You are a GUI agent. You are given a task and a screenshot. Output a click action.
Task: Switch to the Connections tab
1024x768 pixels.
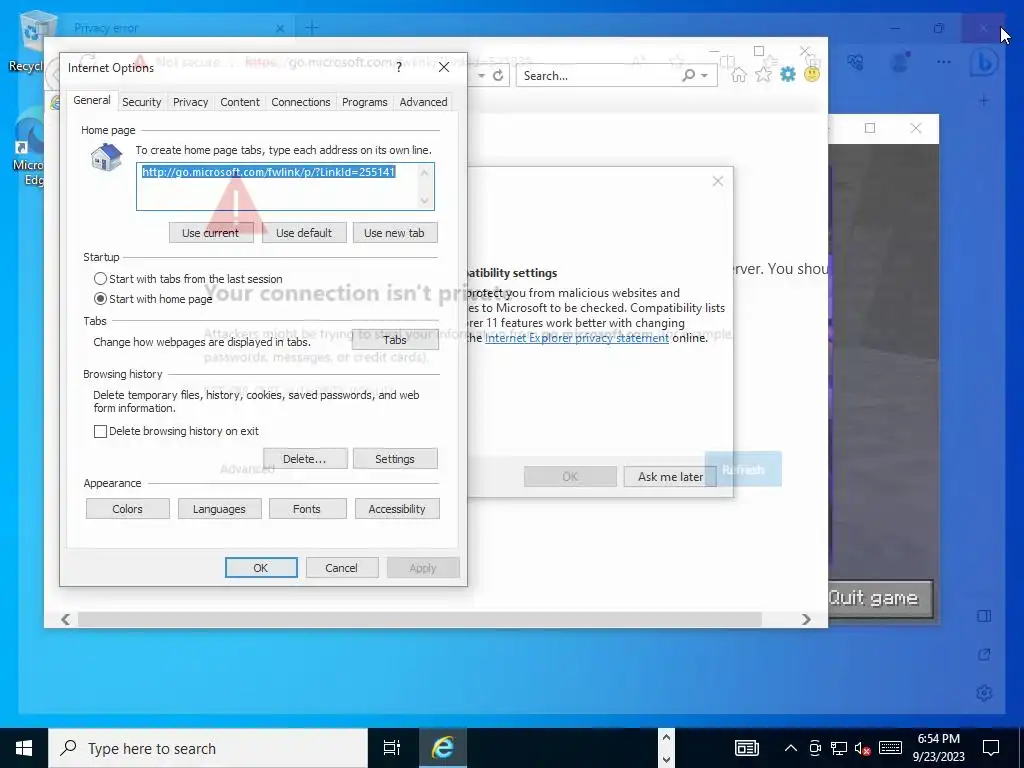(x=300, y=102)
